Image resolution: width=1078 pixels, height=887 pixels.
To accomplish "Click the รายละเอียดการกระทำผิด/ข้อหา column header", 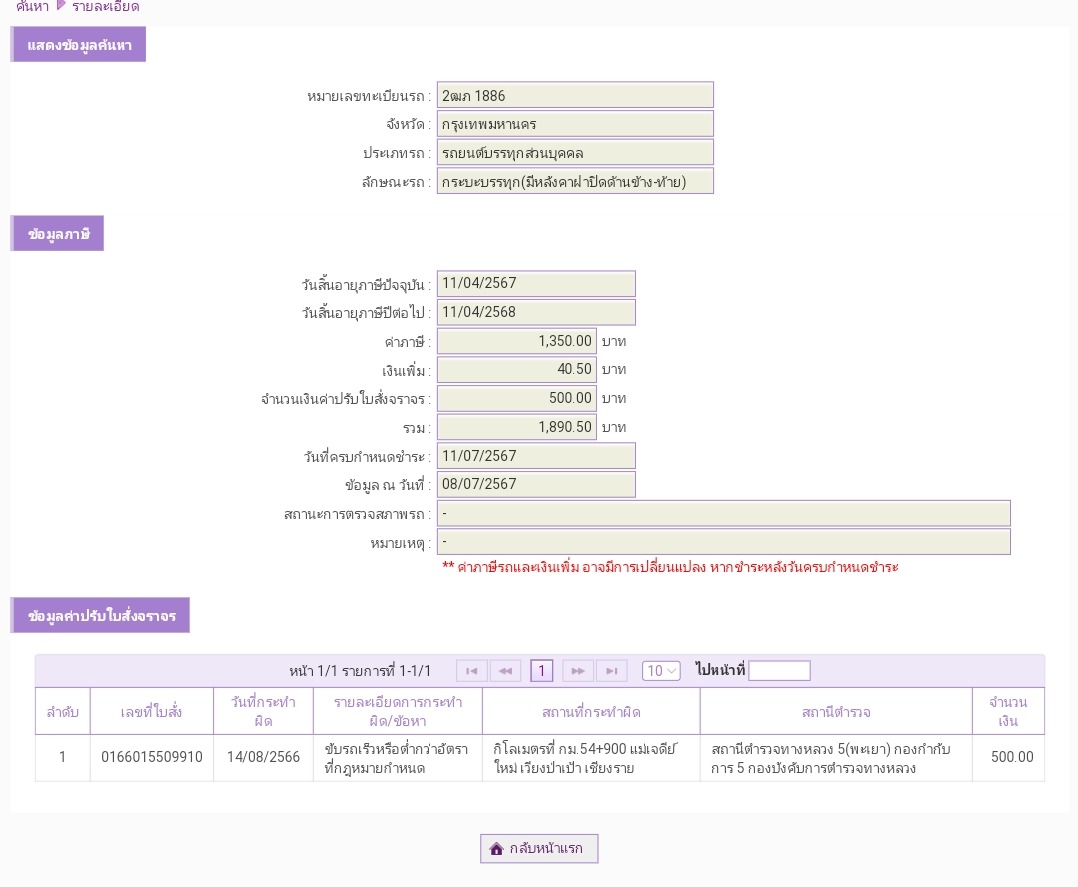I will [x=398, y=712].
